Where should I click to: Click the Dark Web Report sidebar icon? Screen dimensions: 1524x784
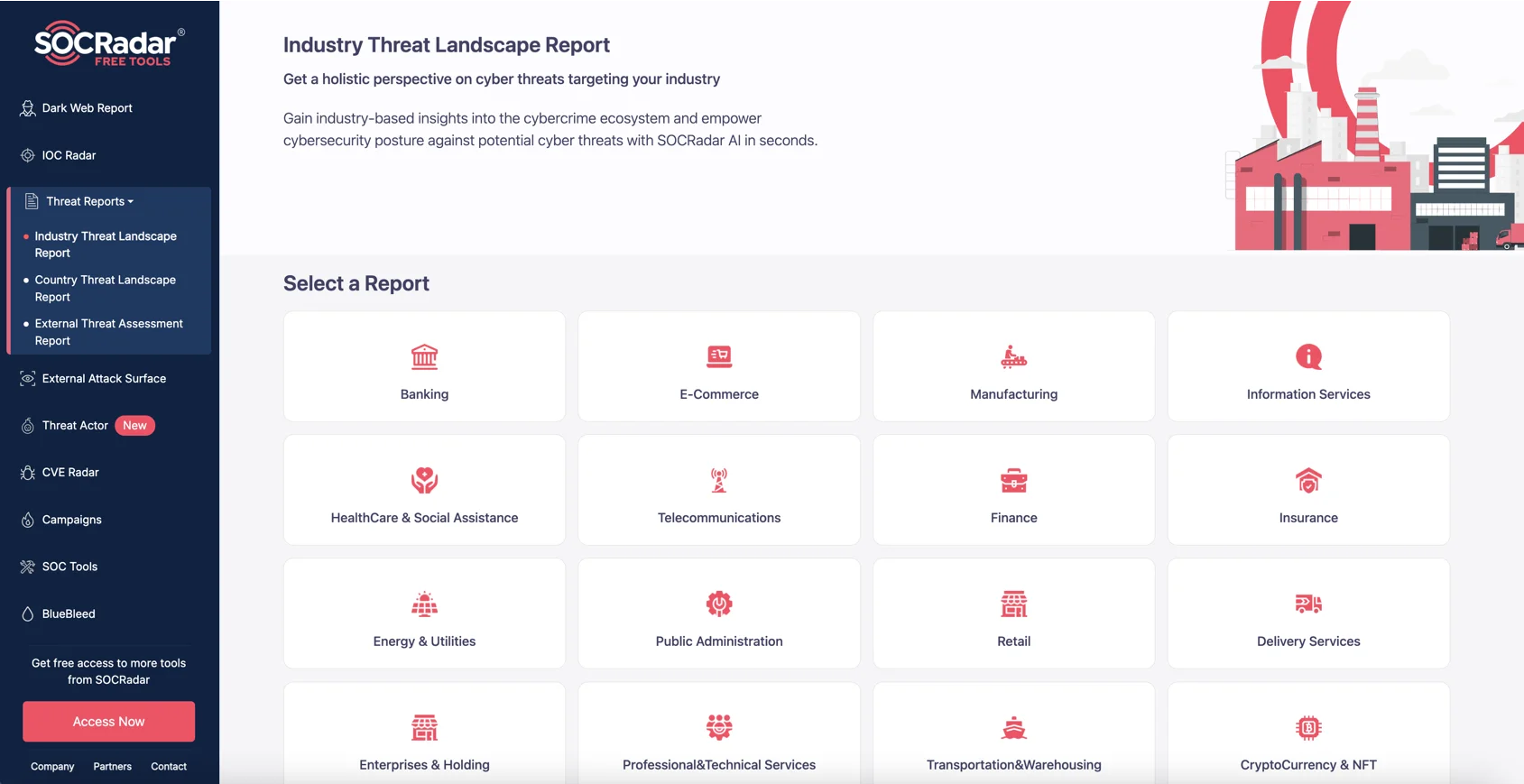click(x=28, y=108)
